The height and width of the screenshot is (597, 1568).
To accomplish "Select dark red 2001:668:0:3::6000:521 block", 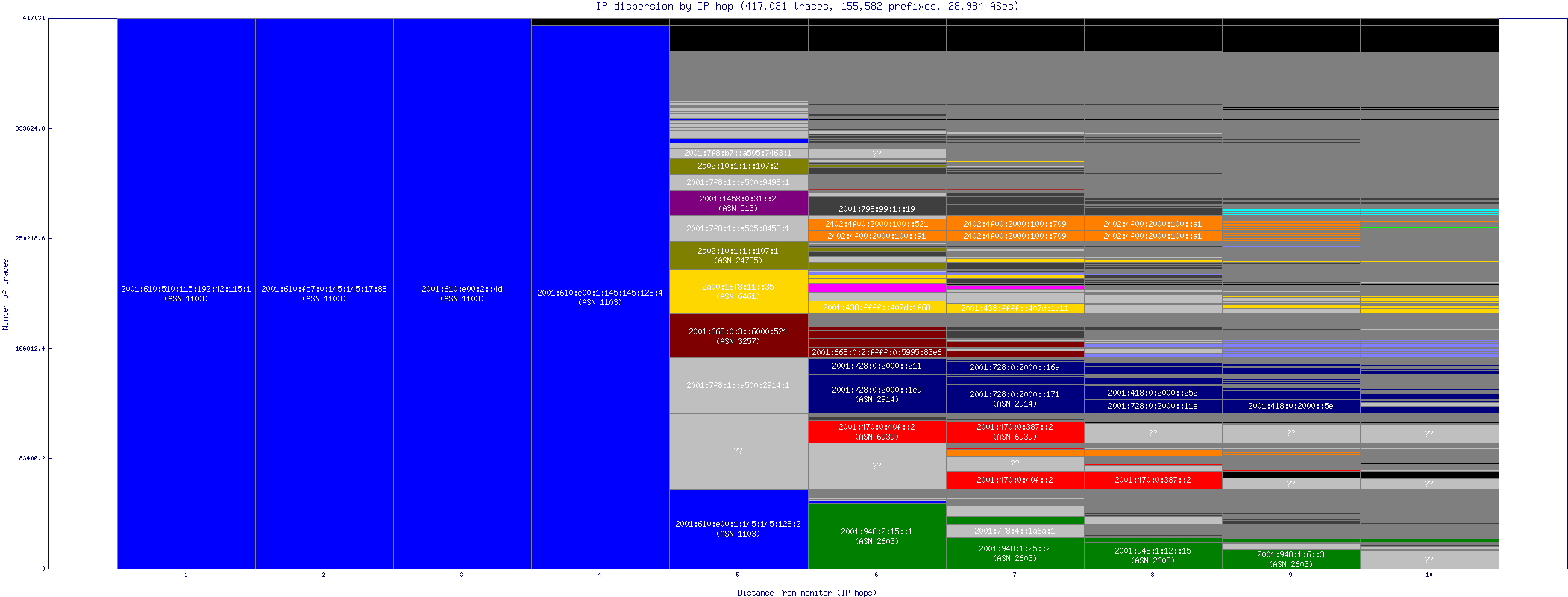I will [738, 336].
